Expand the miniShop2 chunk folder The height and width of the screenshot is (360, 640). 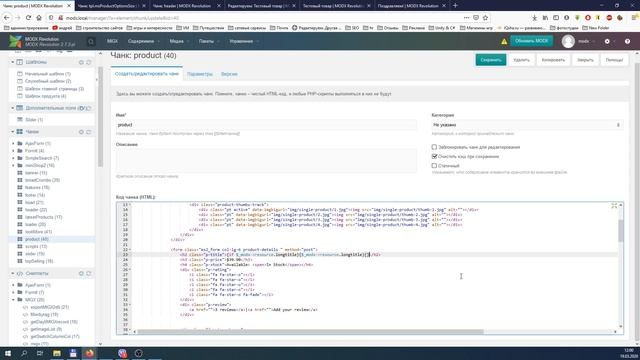13,165
